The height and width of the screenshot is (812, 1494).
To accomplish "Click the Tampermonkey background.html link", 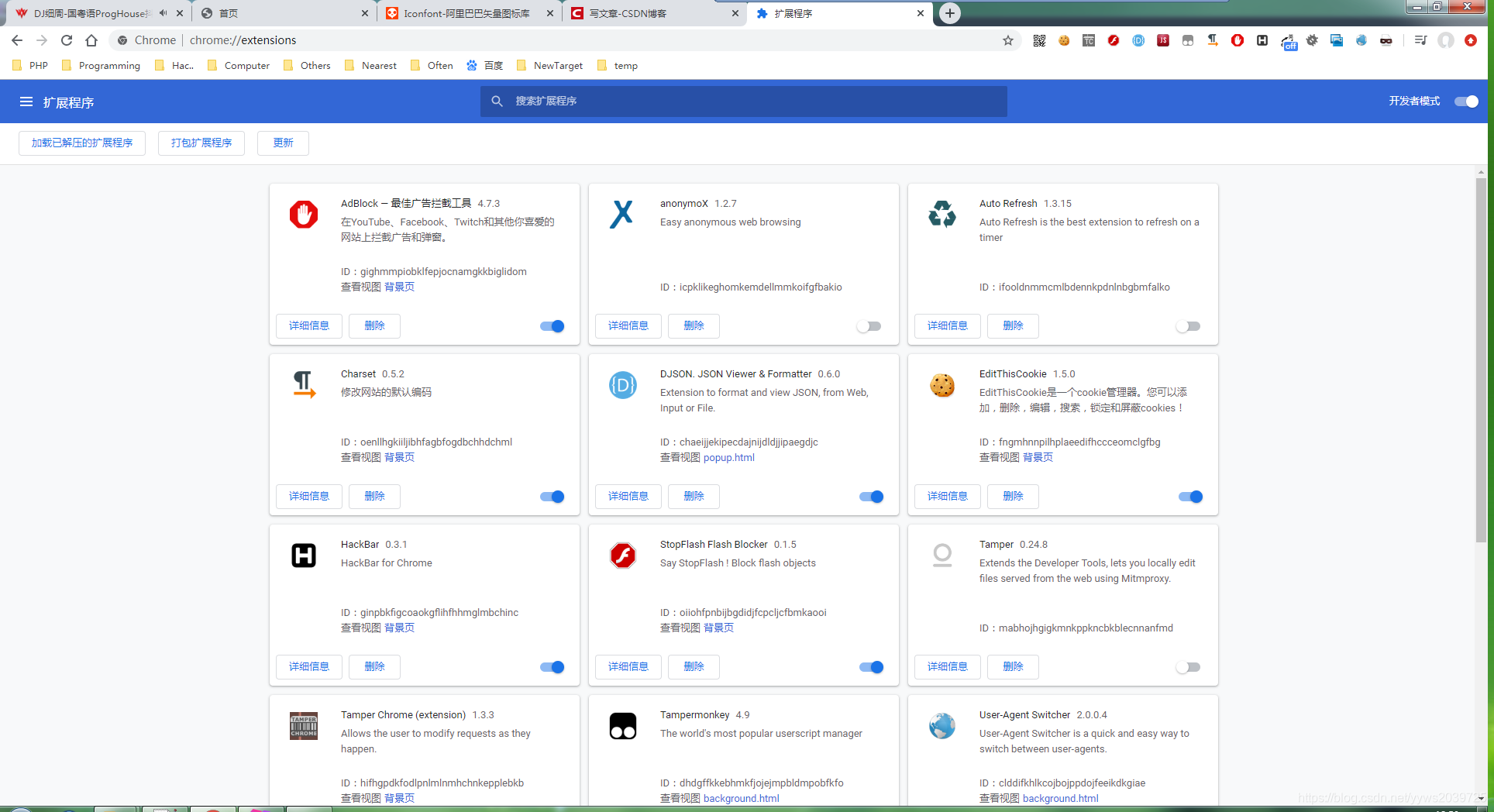I will point(741,798).
